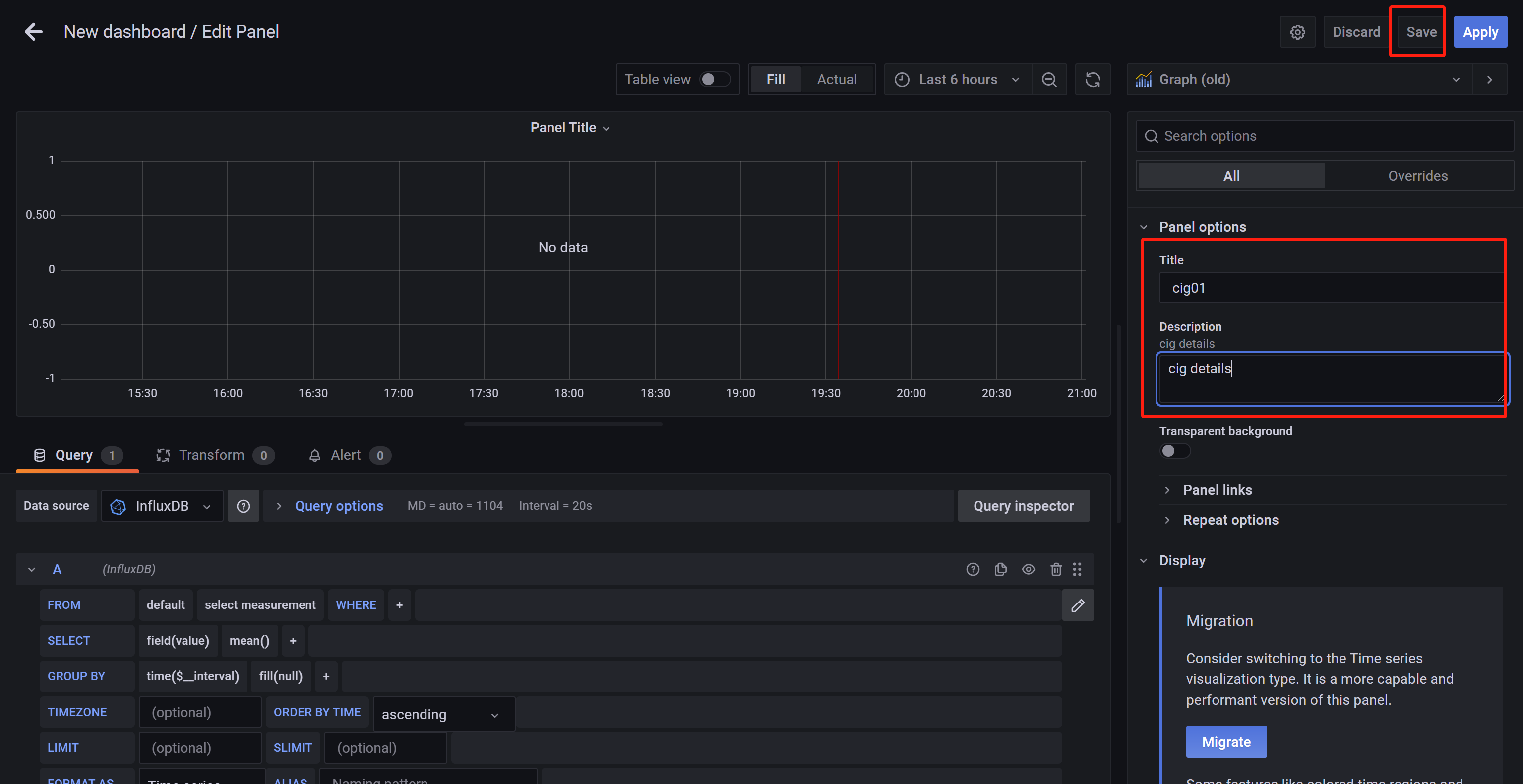Select Actual display mode

point(837,79)
